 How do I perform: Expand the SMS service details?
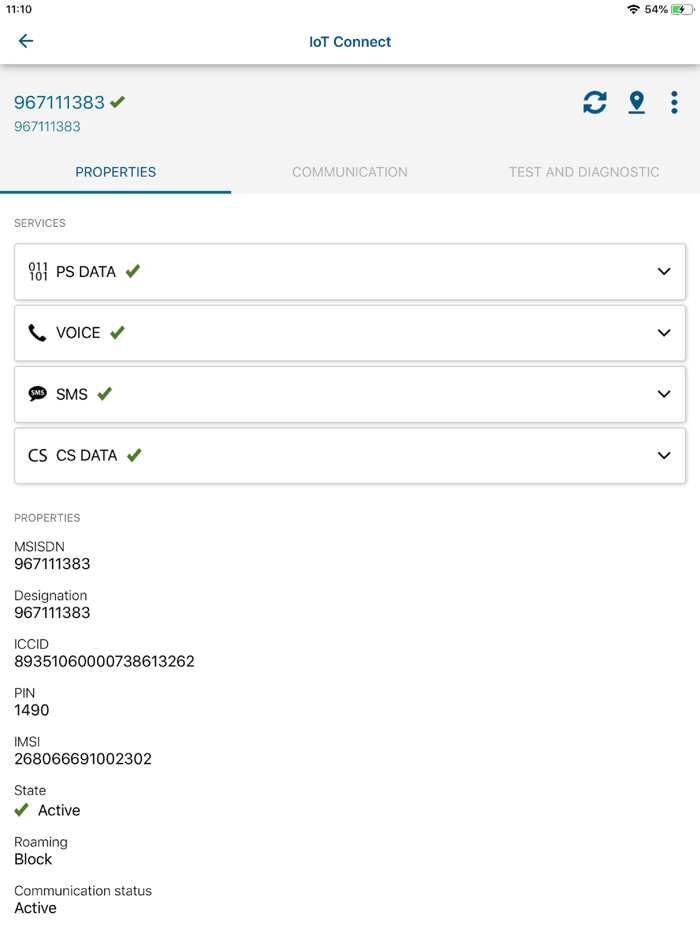coord(664,393)
